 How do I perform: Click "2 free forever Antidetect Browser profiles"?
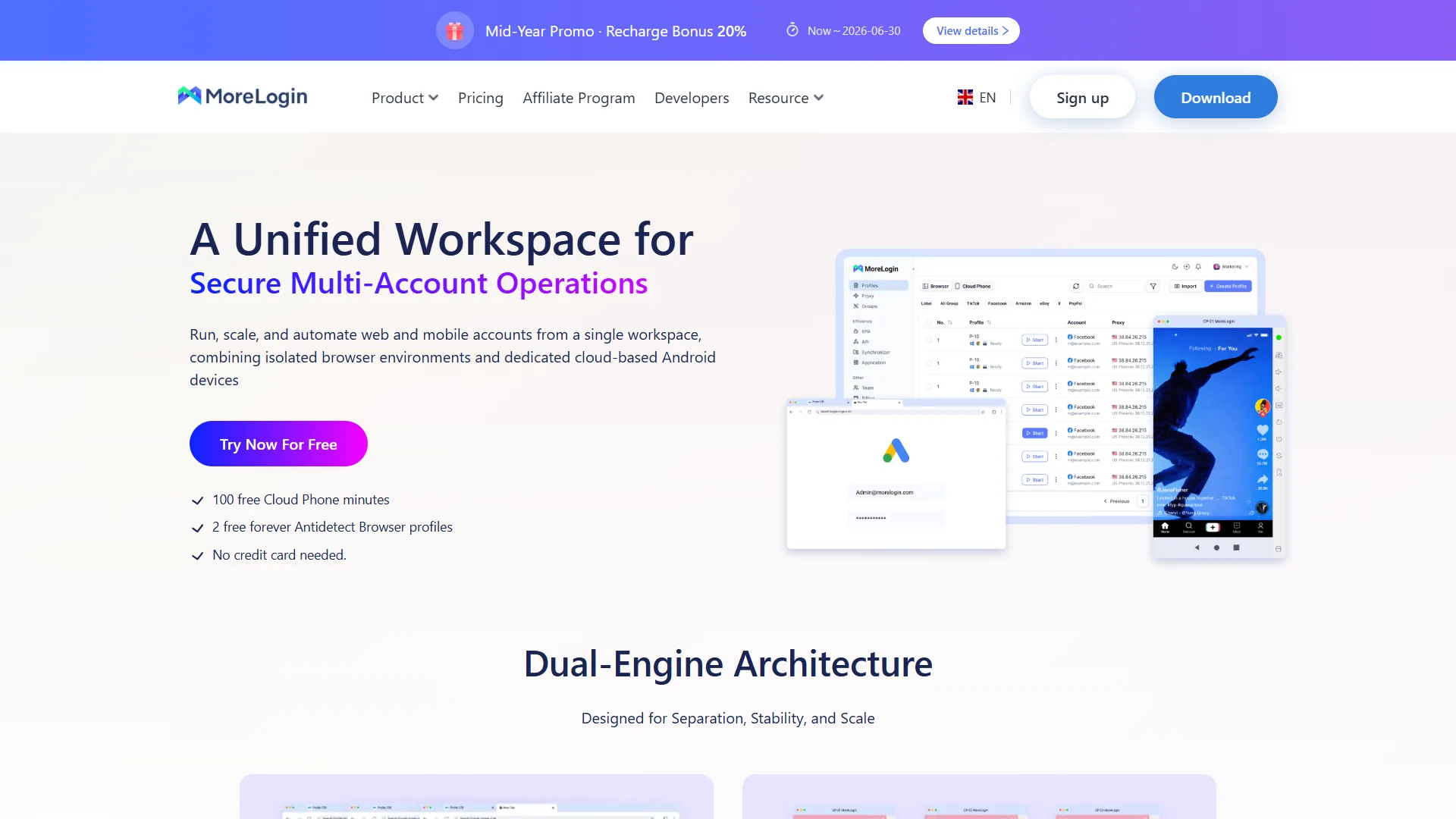point(332,527)
